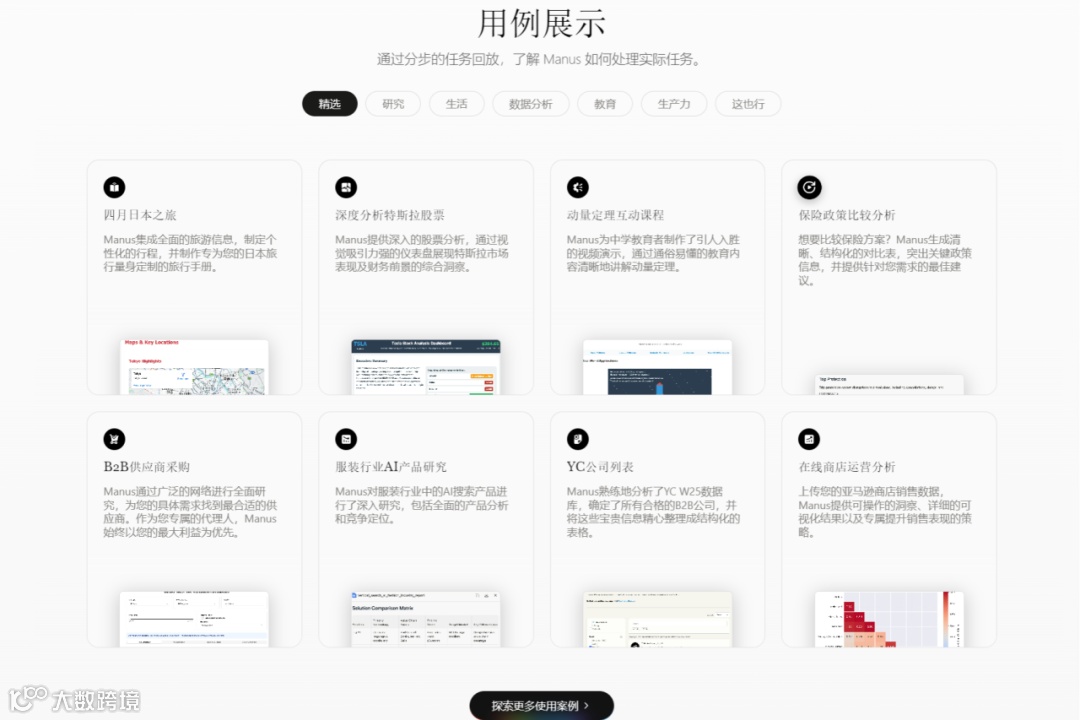1080x720 pixels.
Task: Click the icon on 动量定理互动课程 card
Action: (x=578, y=187)
